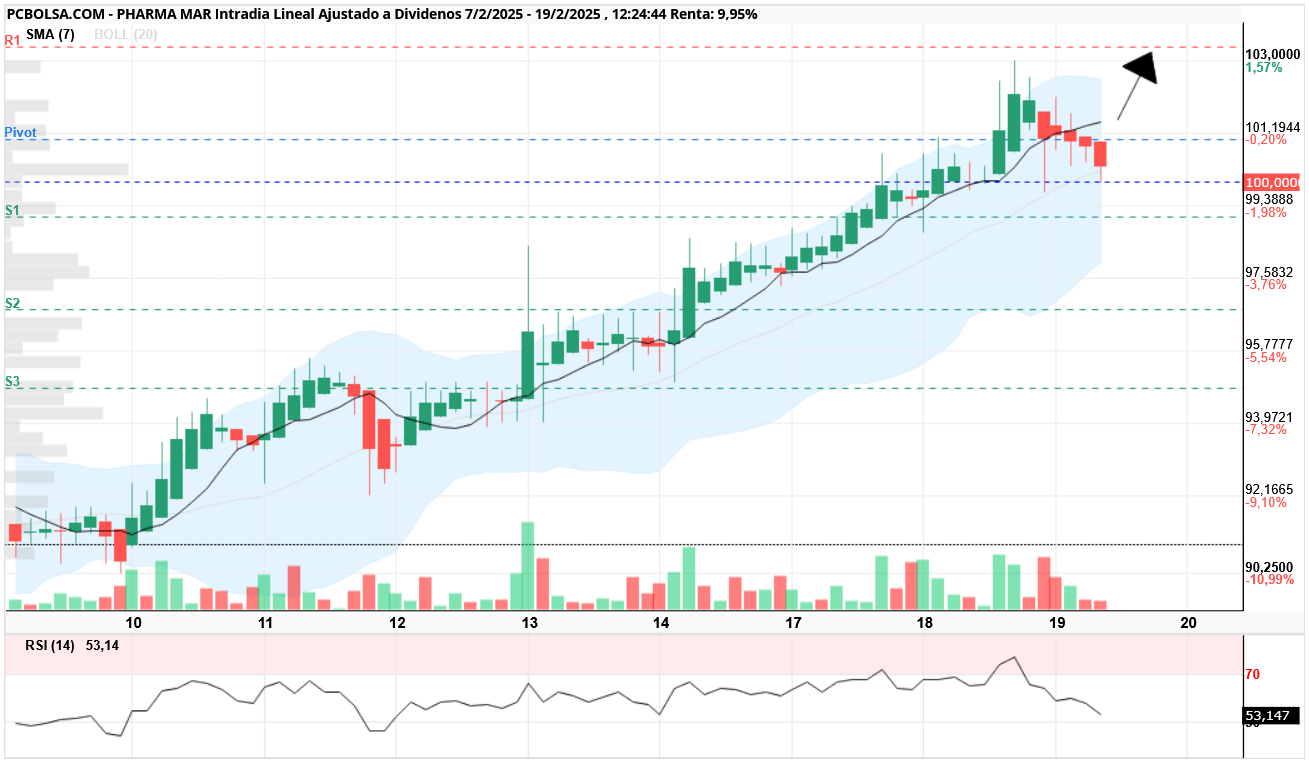Click the 97,5832 price axis label
Viewport: 1309px width, 763px height.
pyautogui.click(x=1269, y=271)
